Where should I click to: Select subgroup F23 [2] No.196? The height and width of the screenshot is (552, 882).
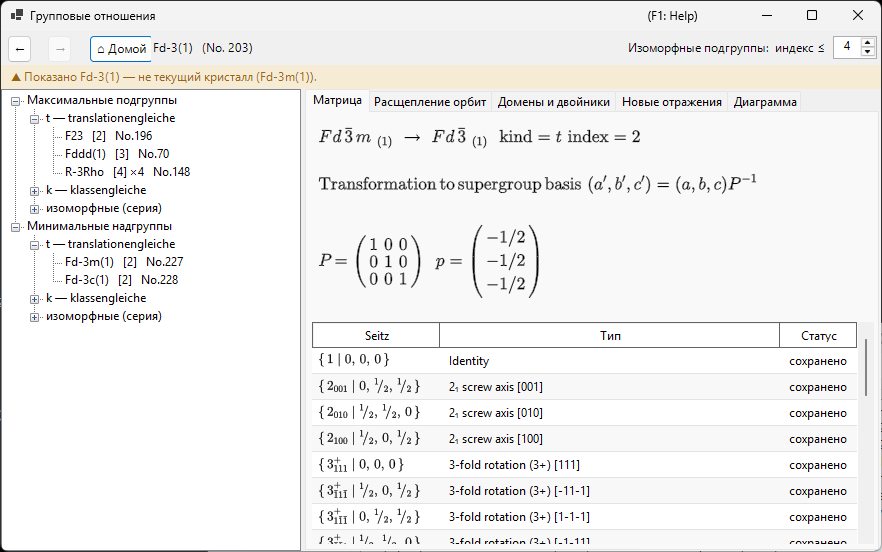108,136
